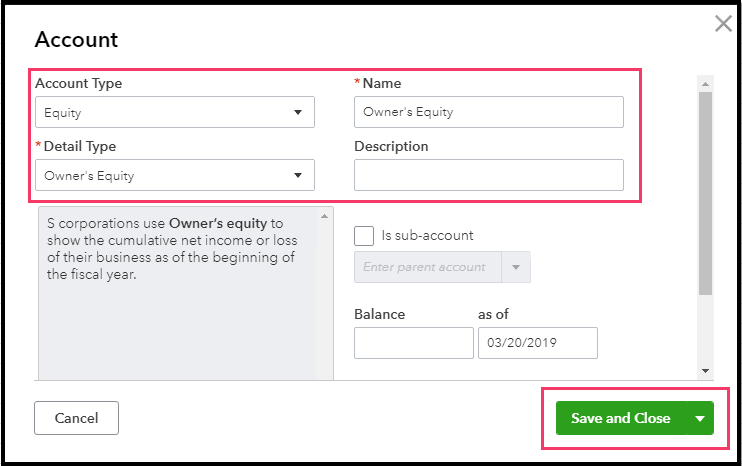Open the Detail Type dropdown

pos(175,175)
